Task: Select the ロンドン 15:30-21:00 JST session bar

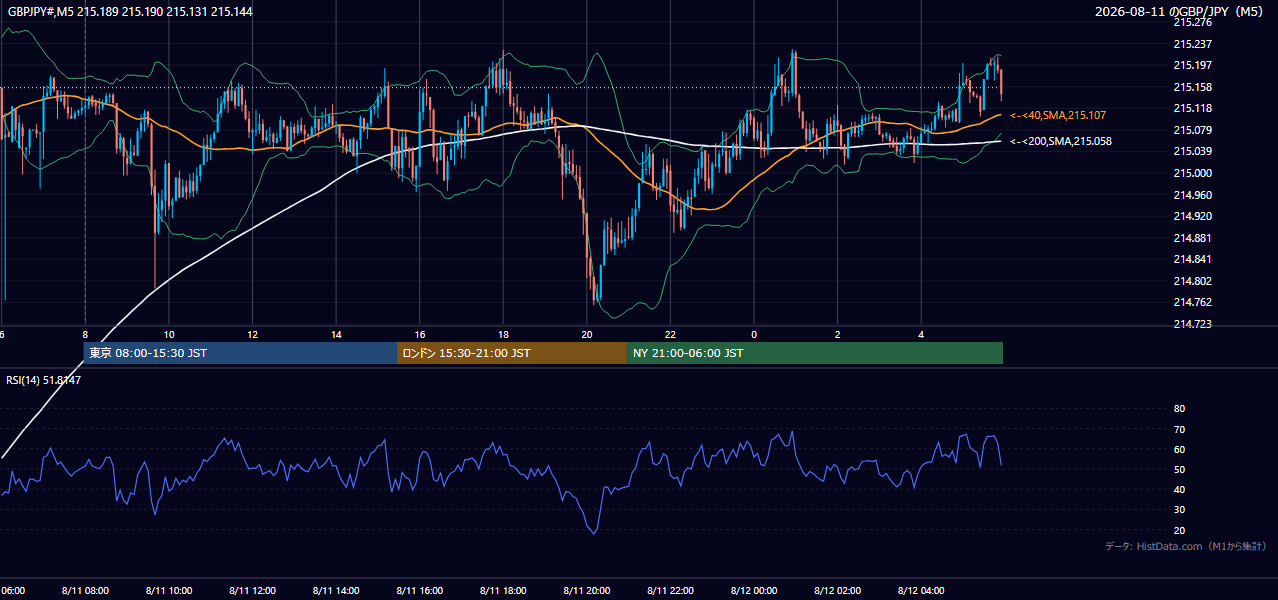Action: [512, 353]
